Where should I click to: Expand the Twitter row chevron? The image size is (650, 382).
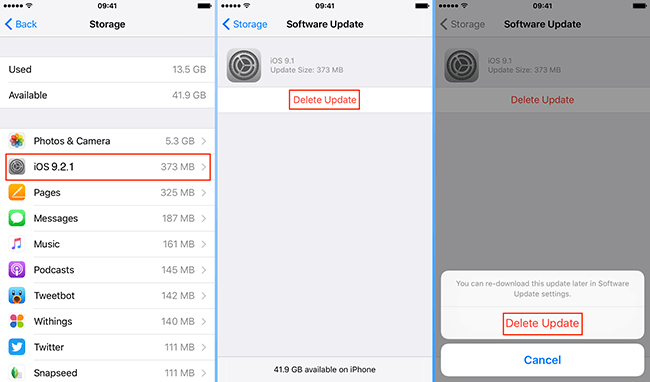pos(204,347)
